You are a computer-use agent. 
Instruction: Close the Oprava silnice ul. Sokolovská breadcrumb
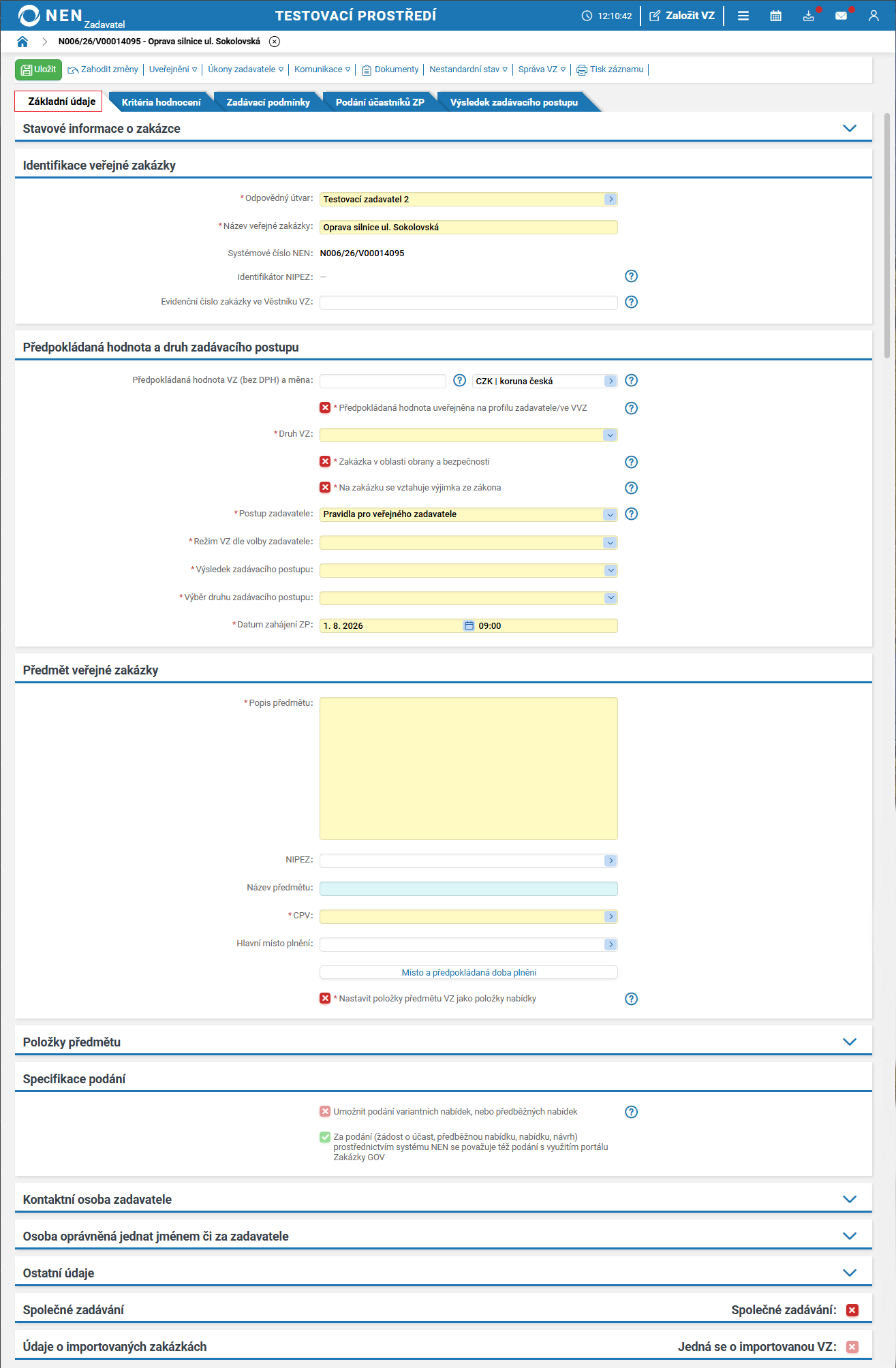(x=275, y=42)
